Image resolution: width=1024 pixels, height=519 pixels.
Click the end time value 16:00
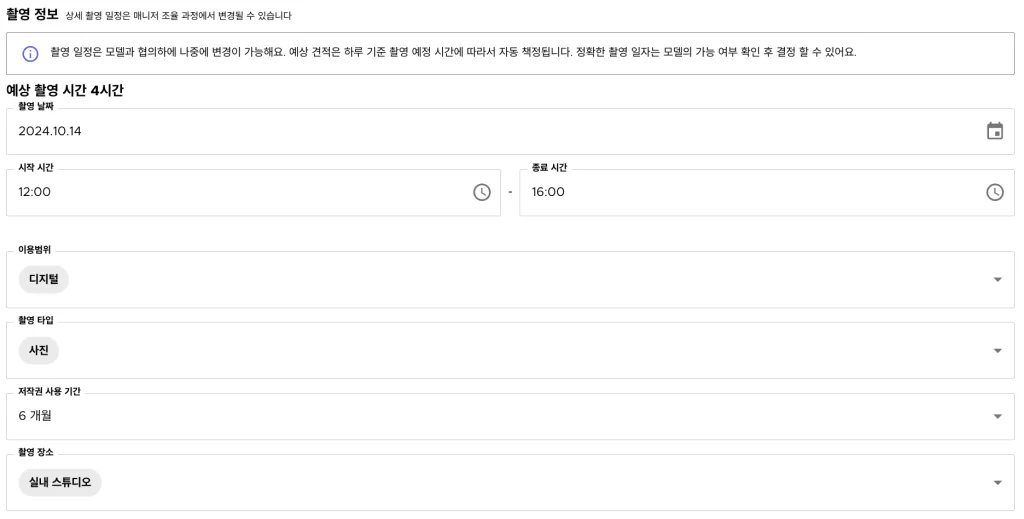click(x=548, y=192)
